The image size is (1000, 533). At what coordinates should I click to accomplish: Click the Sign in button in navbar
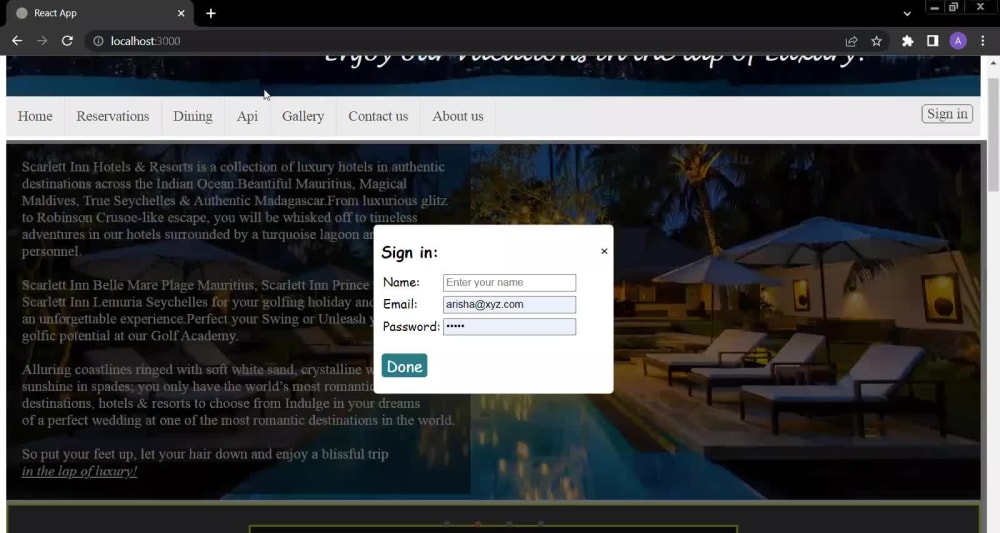pyautogui.click(x=947, y=113)
